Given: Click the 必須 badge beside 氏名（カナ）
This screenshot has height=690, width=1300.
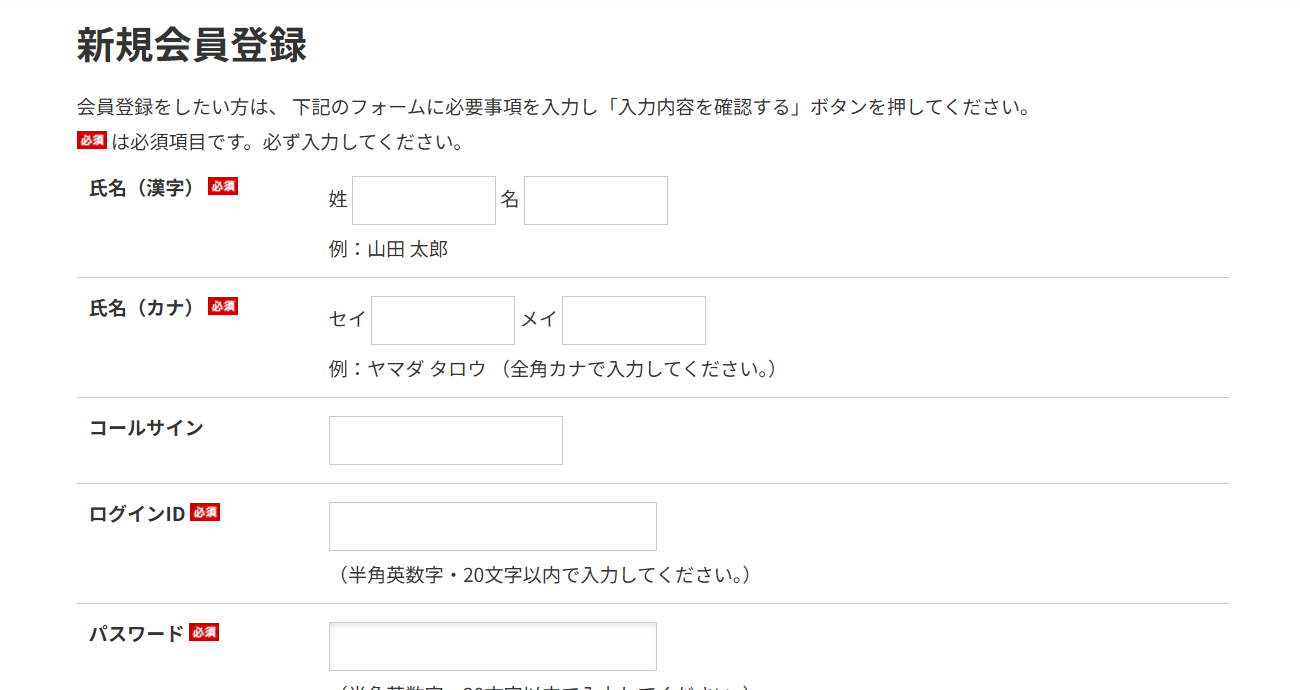Looking at the screenshot, I should point(223,307).
